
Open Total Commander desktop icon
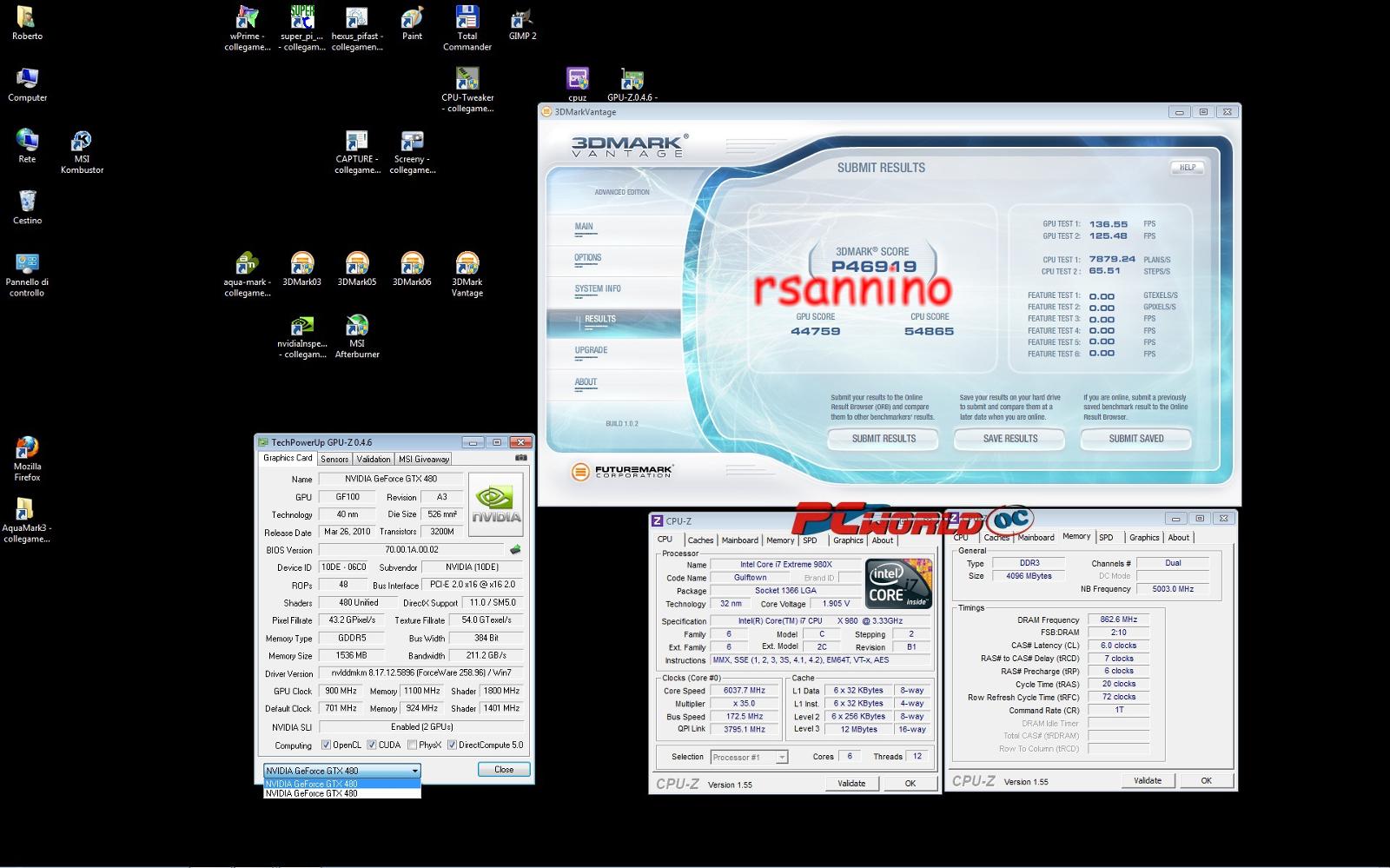click(467, 29)
